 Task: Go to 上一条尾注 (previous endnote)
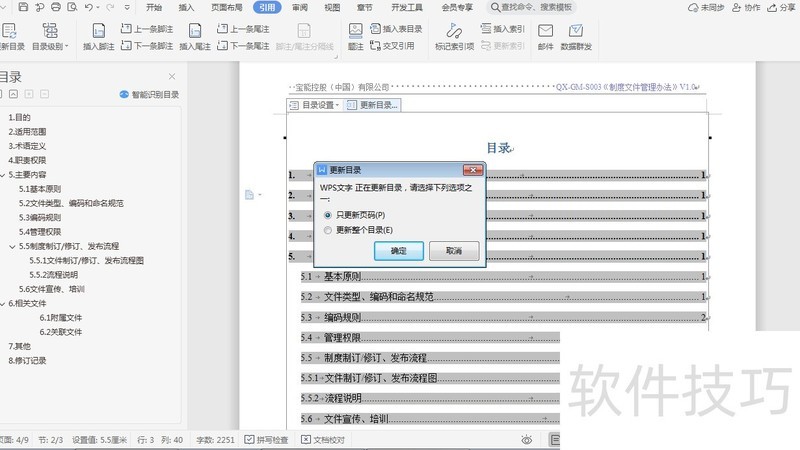[x=243, y=29]
